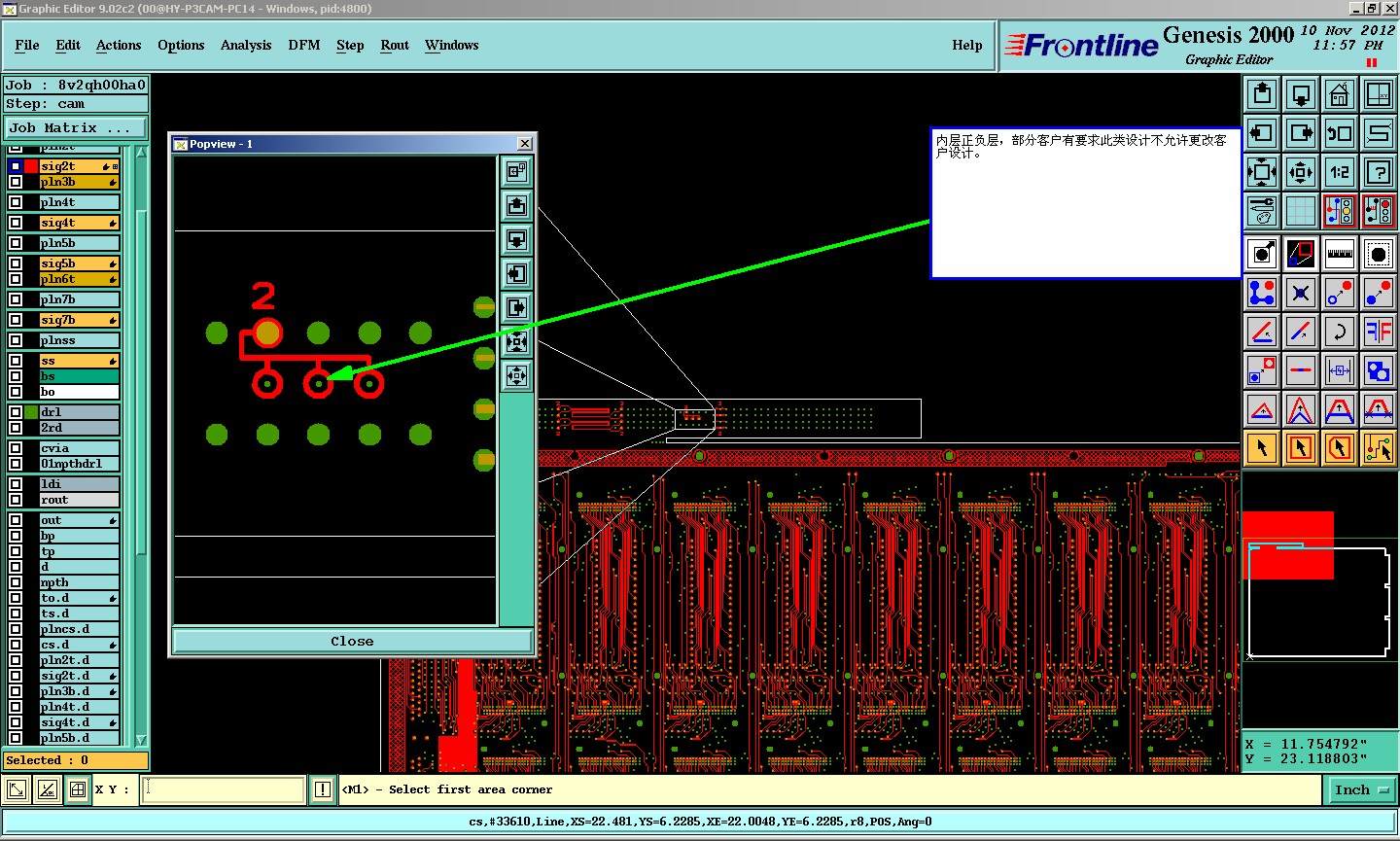The image size is (1400, 841).
Task: Select the sig5b layer name
Action: 79,263
